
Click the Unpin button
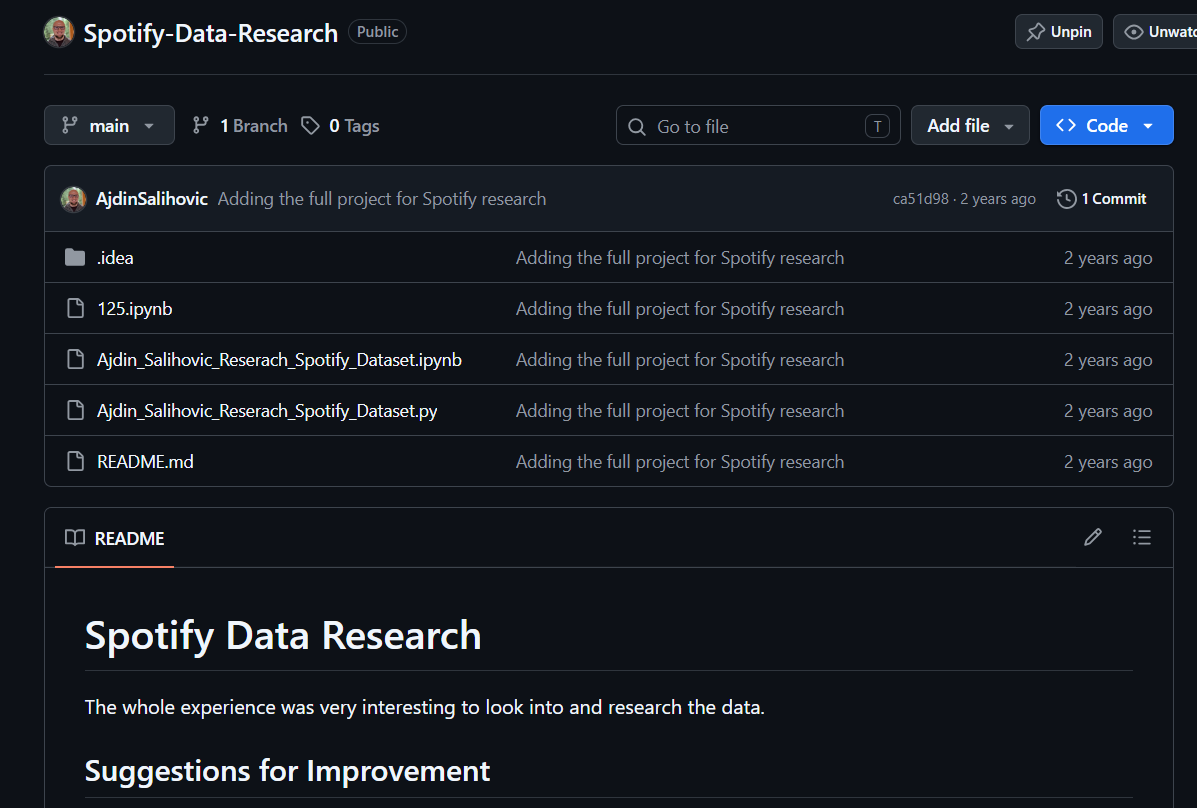(x=1058, y=31)
